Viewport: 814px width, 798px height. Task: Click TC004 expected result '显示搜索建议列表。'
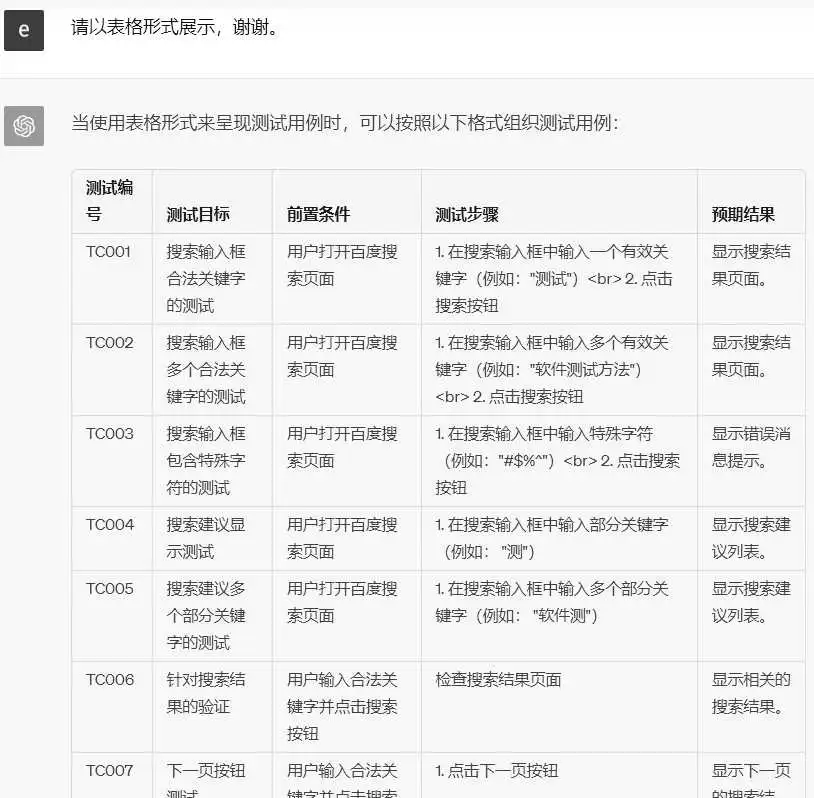[751, 538]
